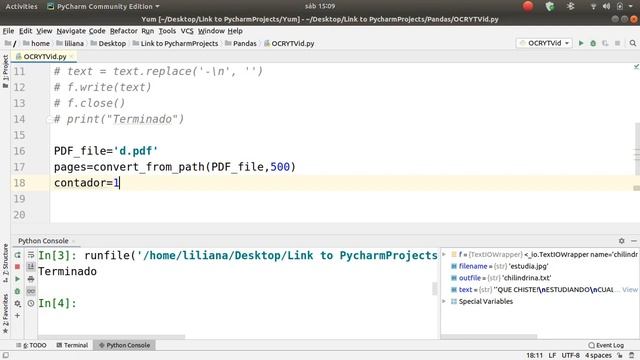Viewport: 640px width, 360px height.
Task: Open Search Everywhere magnifier icon
Action: coord(633,43)
